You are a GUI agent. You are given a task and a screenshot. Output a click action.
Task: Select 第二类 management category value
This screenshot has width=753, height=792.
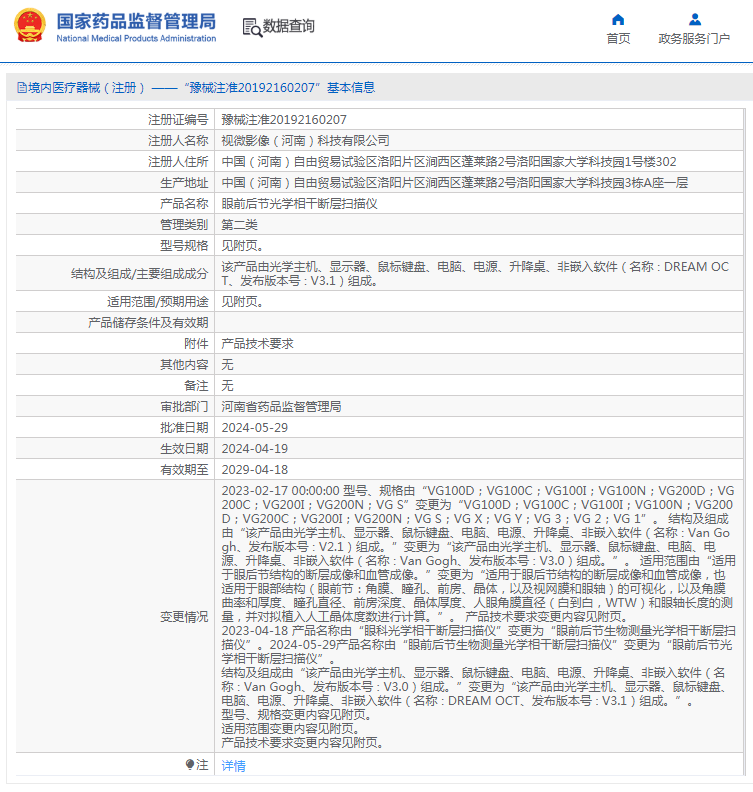click(x=239, y=225)
